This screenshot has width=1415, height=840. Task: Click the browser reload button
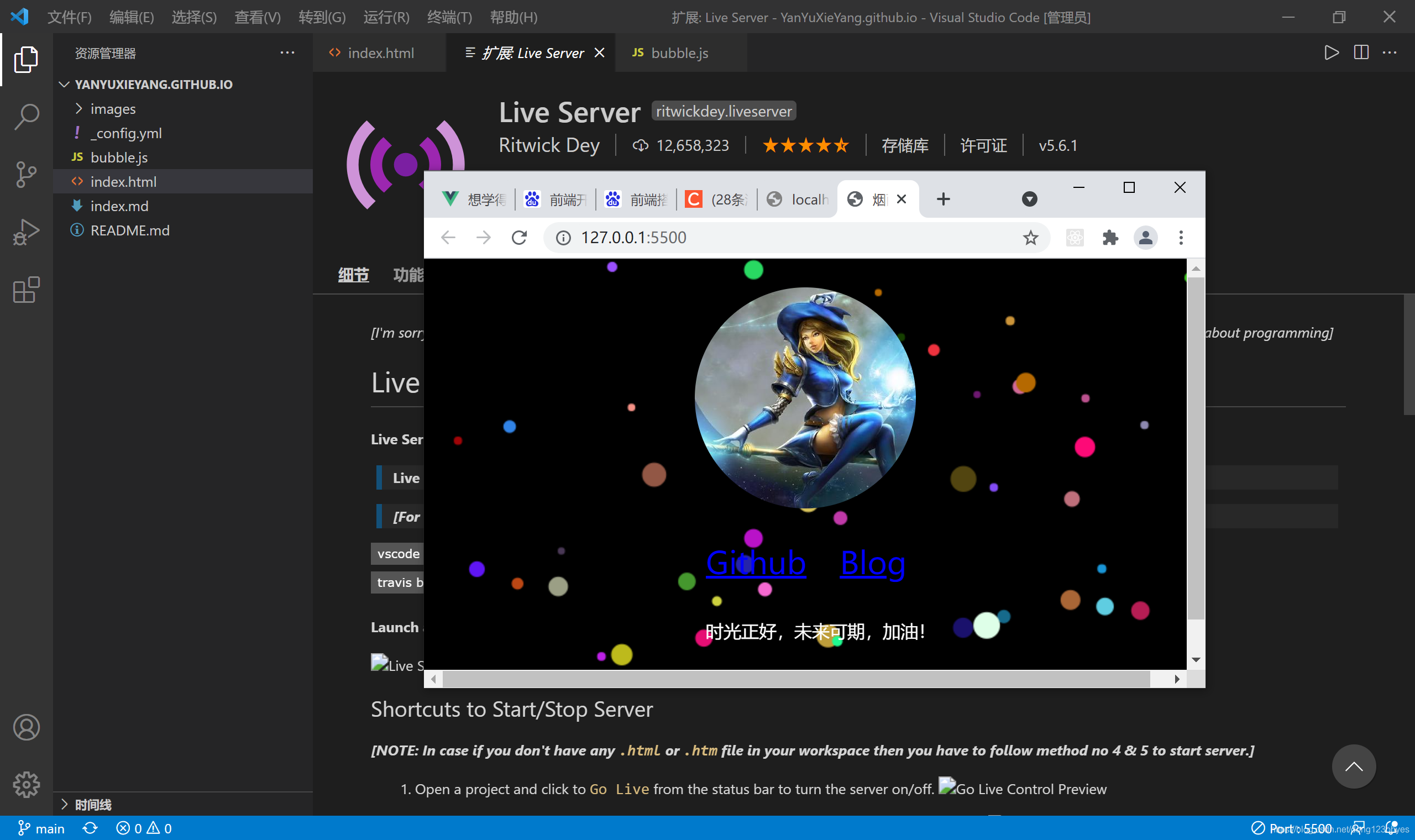point(519,237)
